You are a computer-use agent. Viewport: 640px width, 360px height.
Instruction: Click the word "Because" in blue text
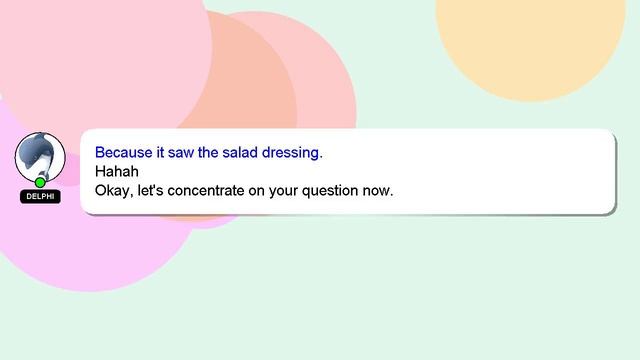124,152
